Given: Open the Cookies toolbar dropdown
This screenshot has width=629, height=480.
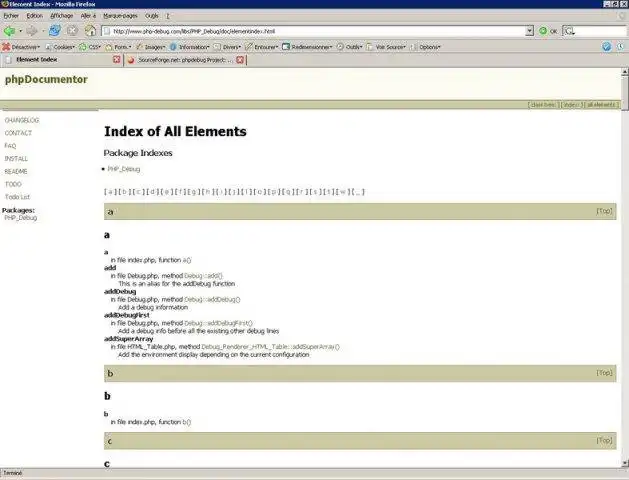Looking at the screenshot, I should pos(60,47).
